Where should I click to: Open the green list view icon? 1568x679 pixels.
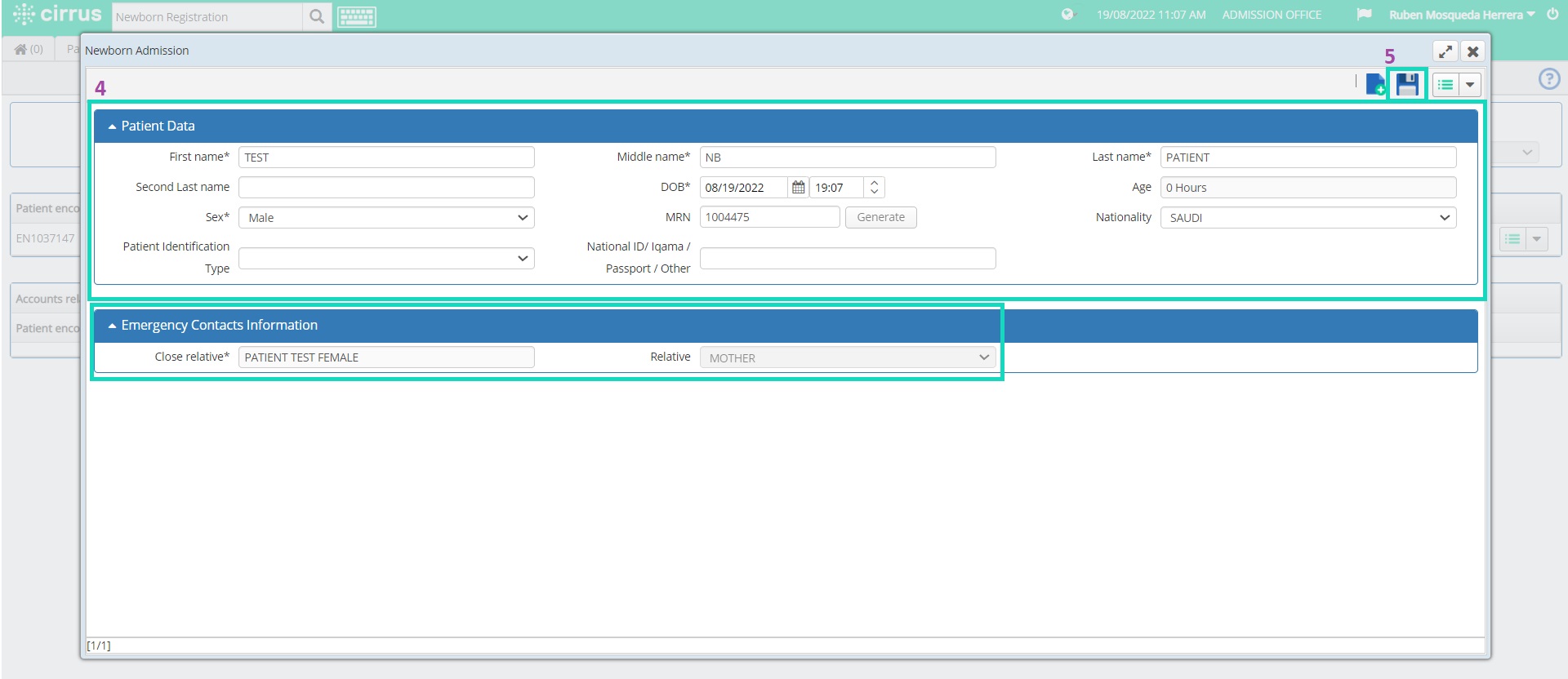1445,84
